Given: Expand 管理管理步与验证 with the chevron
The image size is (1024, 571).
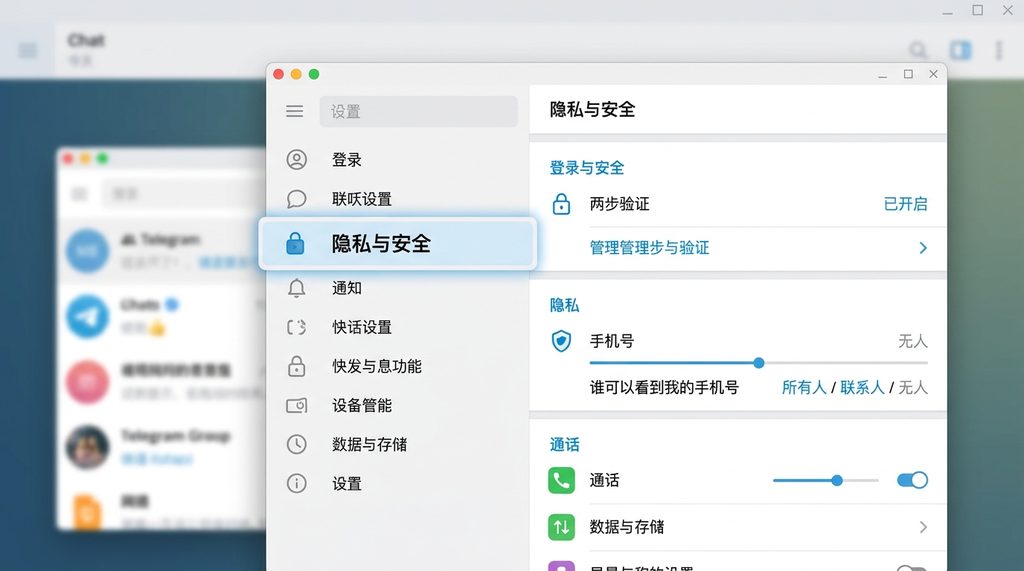Looking at the screenshot, I should pyautogui.click(x=923, y=248).
